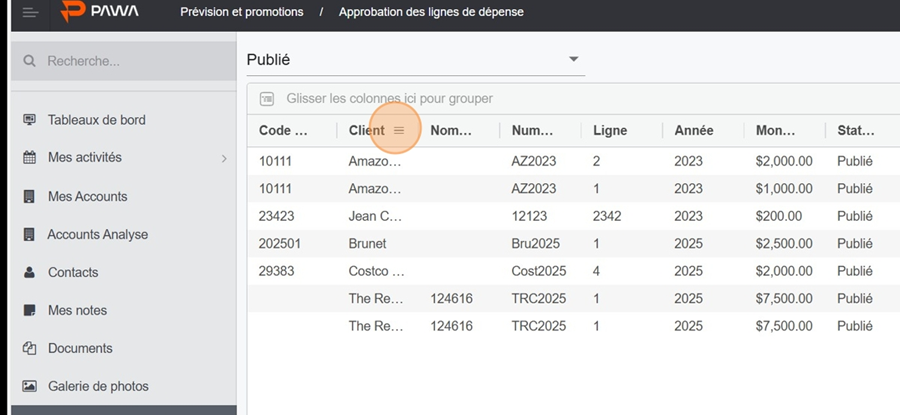Viewport: 900px width, 415px height.
Task: Sort by the Année column header
Action: pyautogui.click(x=693, y=130)
